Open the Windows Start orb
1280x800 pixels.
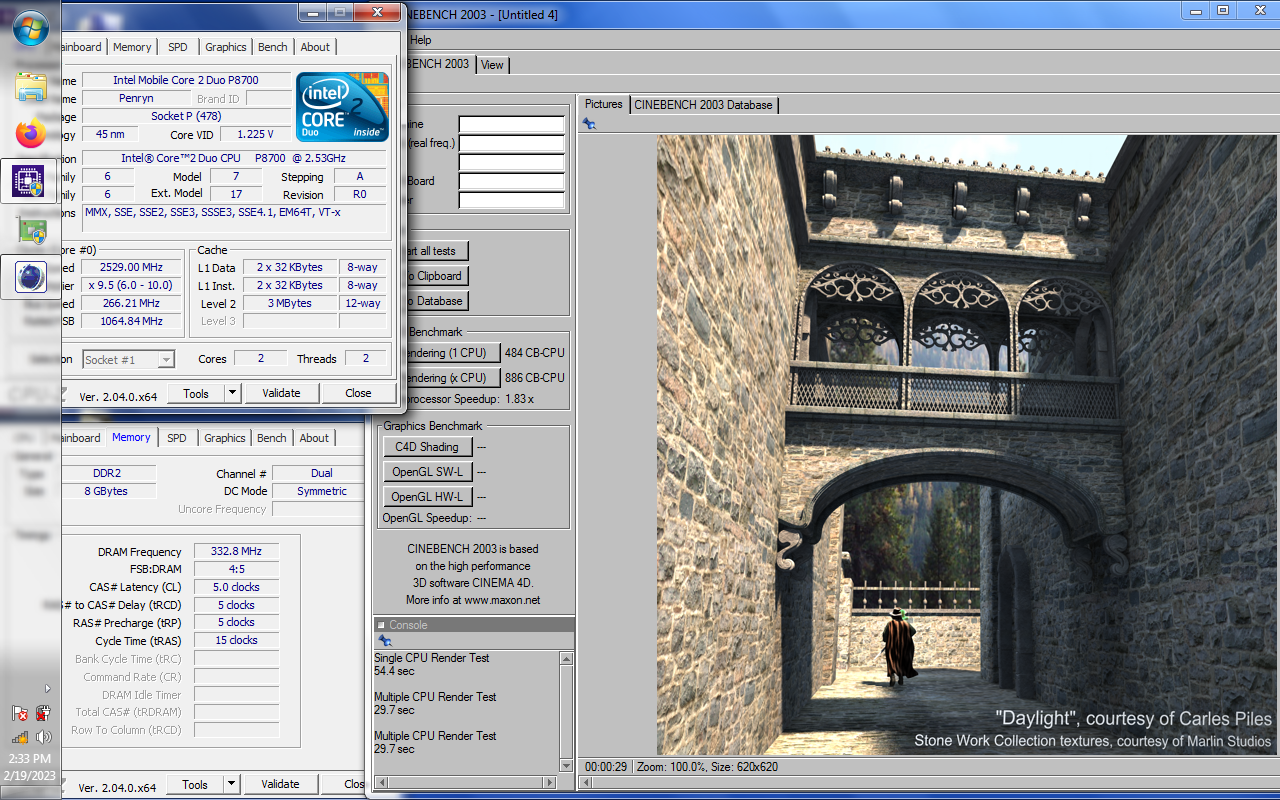pos(30,29)
